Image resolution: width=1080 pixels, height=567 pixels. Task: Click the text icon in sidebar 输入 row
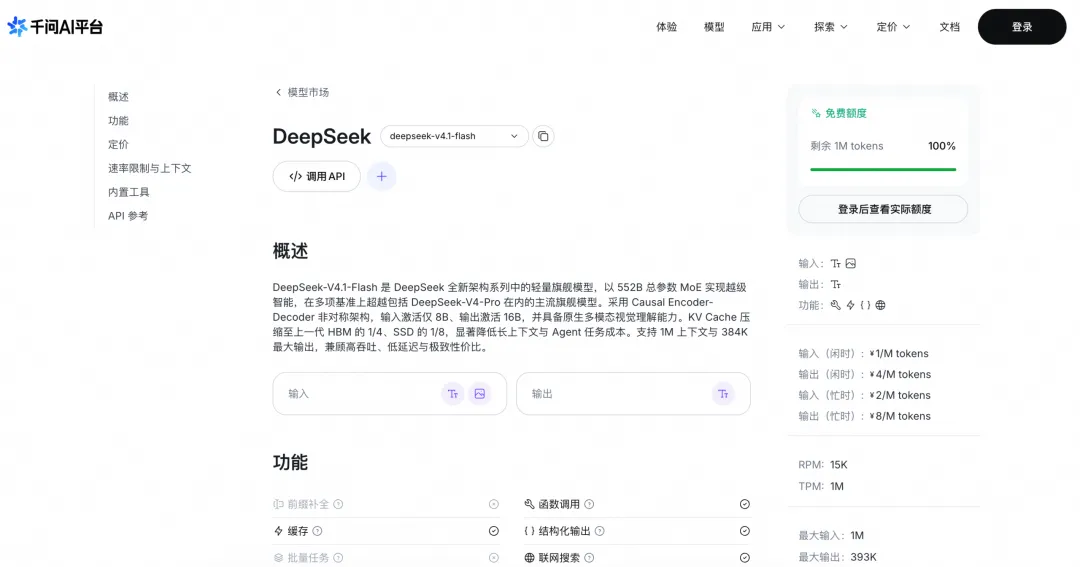click(x=835, y=263)
